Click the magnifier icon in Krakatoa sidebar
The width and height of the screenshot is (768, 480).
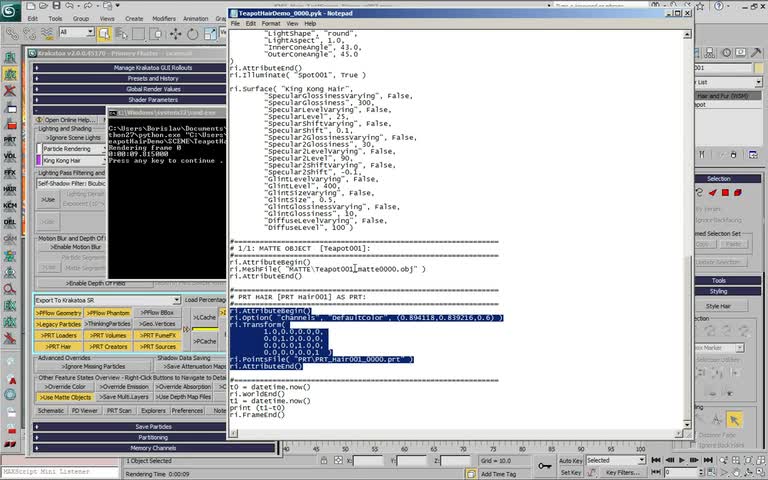(x=10, y=289)
